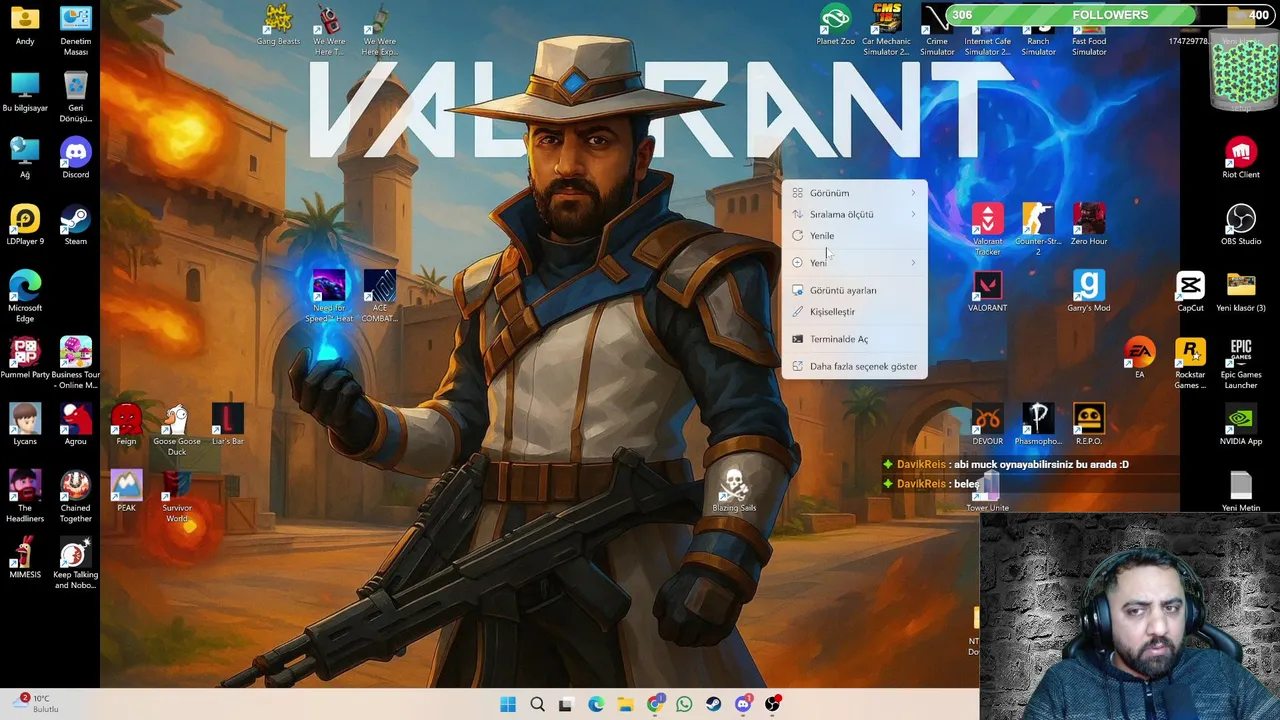Screen dimensions: 1280x720
Task: Select Blazing Sails desktop icon
Action: (x=734, y=492)
